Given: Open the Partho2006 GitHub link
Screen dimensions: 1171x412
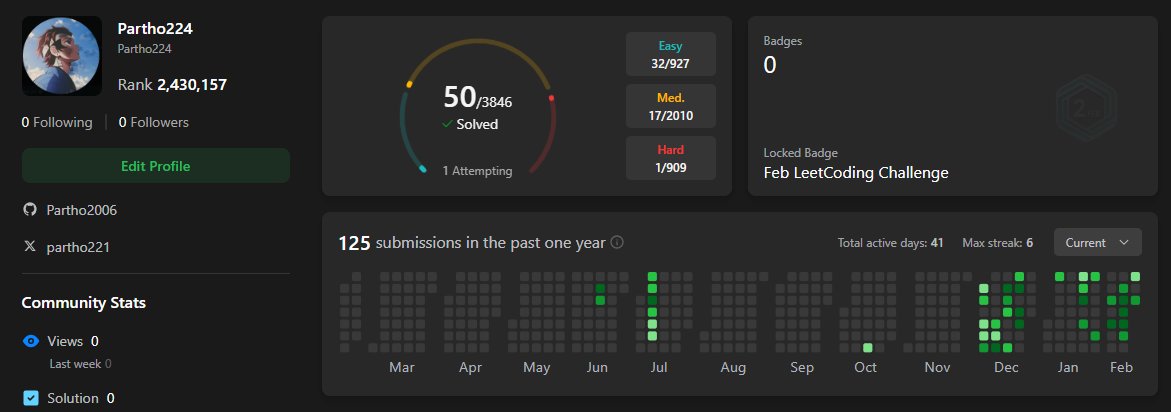Looking at the screenshot, I should [x=81, y=210].
